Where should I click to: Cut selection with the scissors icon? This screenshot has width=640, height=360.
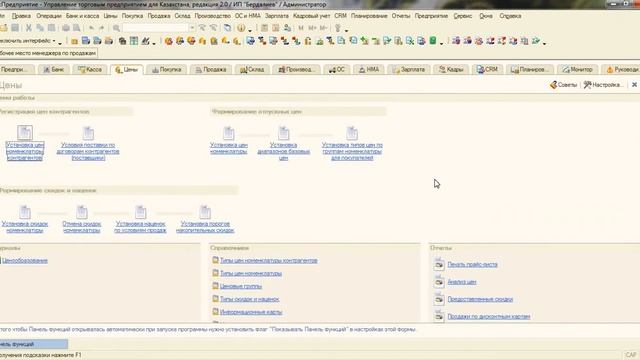click(29, 28)
